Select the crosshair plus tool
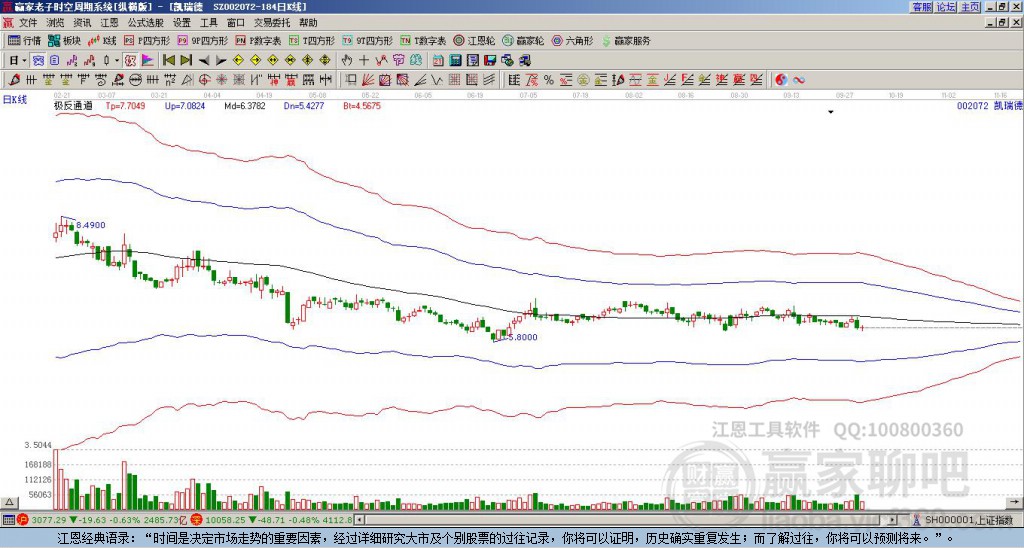The height and width of the screenshot is (548, 1024). [364, 61]
